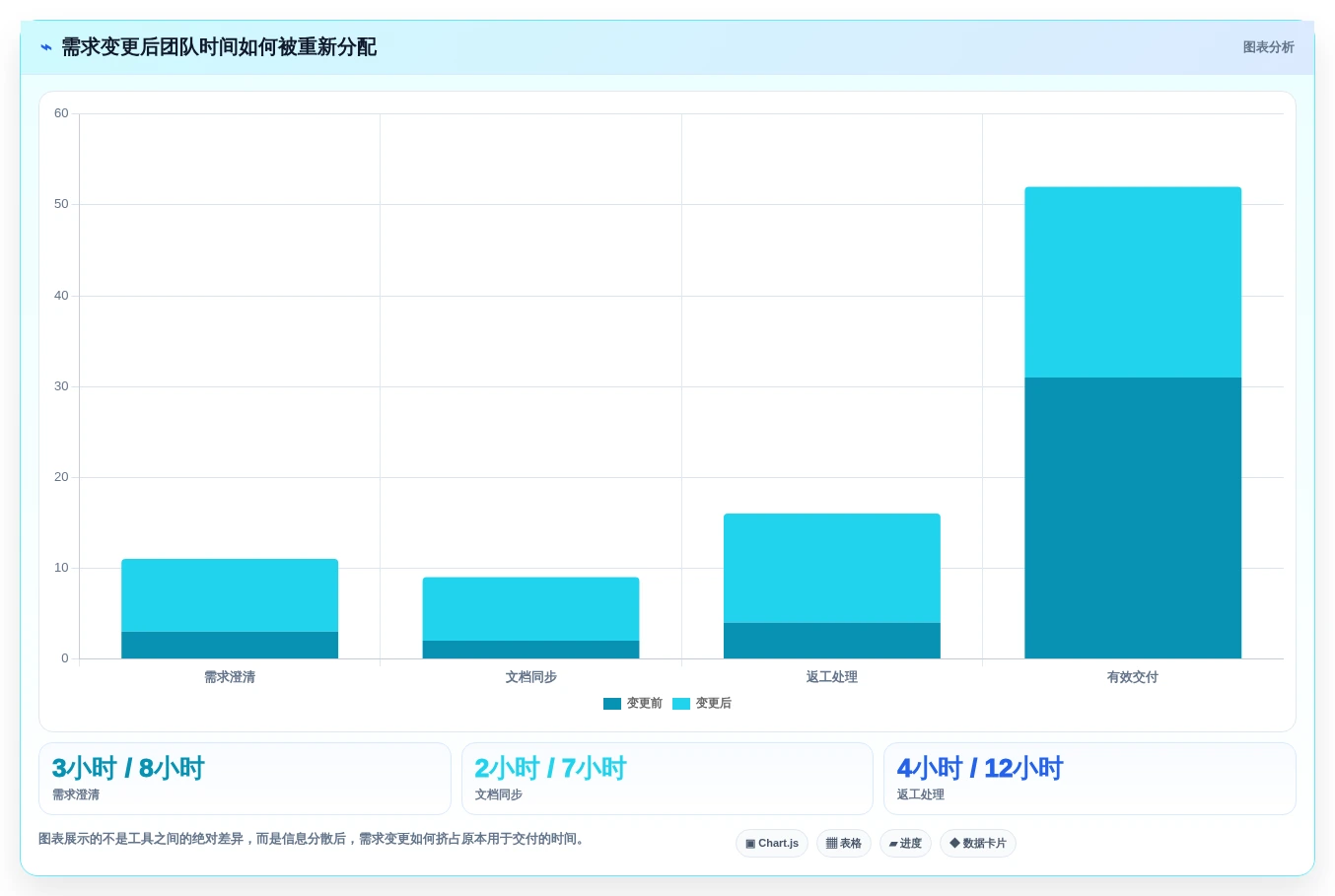This screenshot has height=896, width=1335.
Task: Click the y-axis value 60
Action: 61,113
